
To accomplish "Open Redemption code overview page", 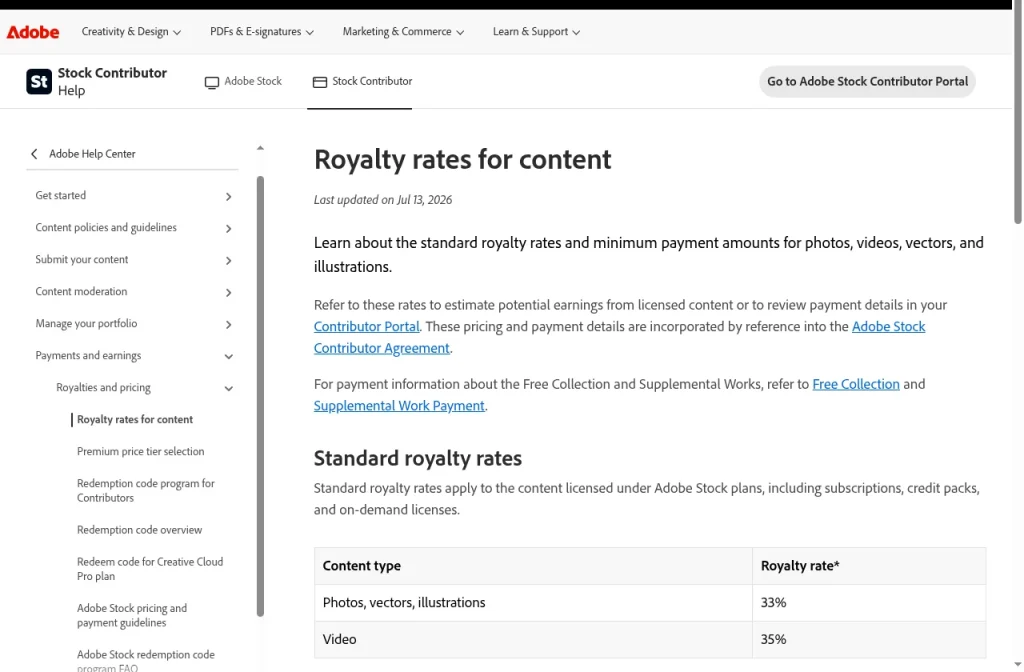I will coord(139,530).
